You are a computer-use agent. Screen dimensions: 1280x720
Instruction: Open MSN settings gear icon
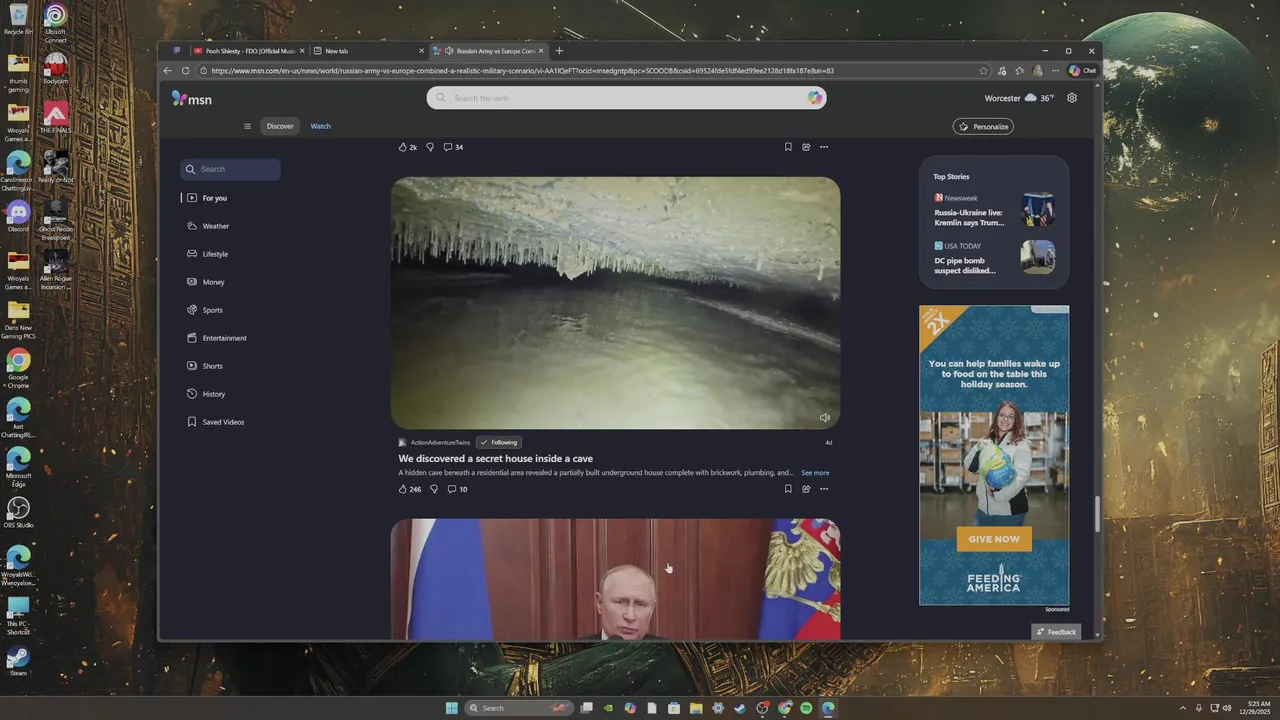pyautogui.click(x=1072, y=98)
